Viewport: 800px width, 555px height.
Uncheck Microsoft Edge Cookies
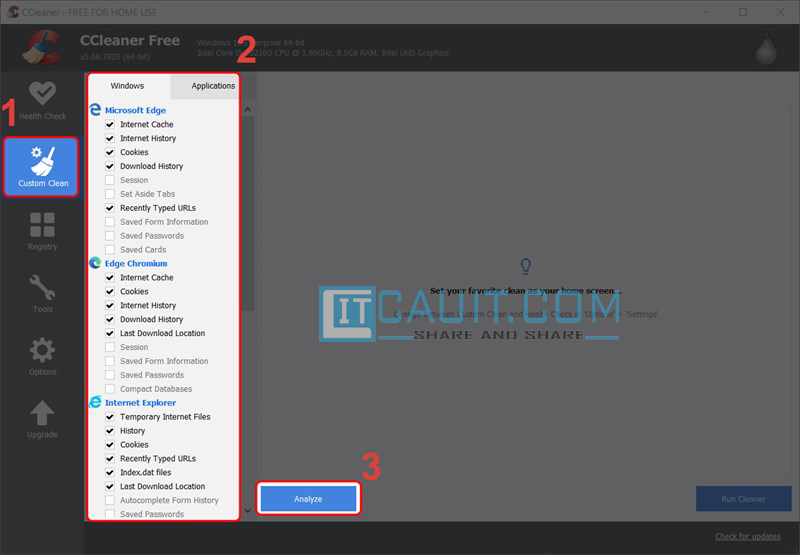point(110,152)
